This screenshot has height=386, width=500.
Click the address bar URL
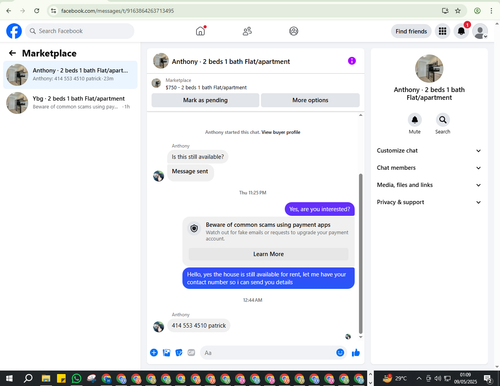tap(117, 11)
